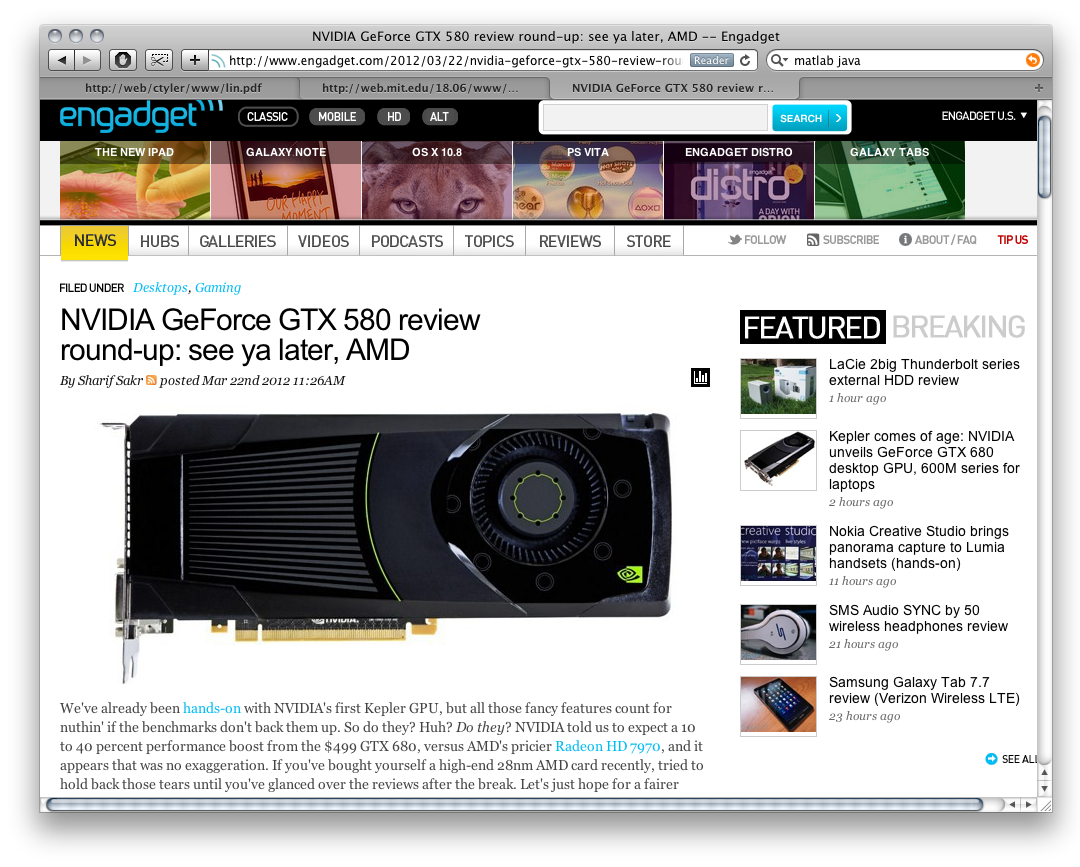The width and height of the screenshot is (1080, 867).
Task: Open the Hubs navigation tab
Action: pos(159,241)
